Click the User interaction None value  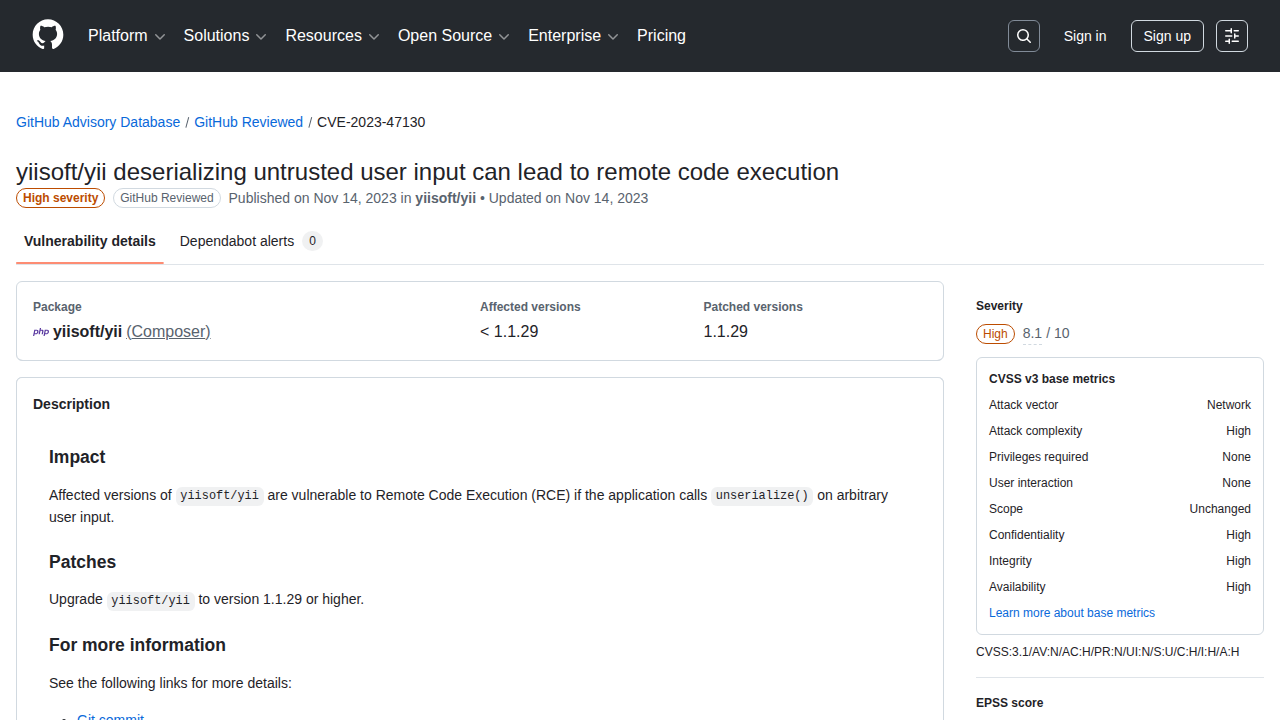point(1236,483)
